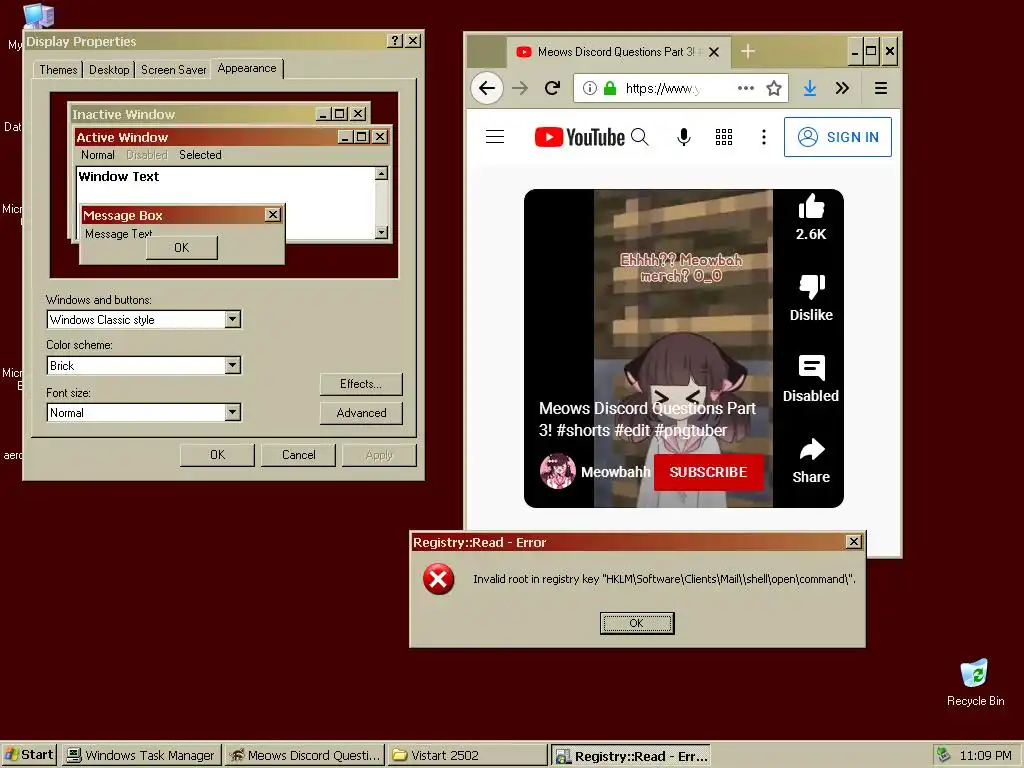
Task: Expand the Windows and buttons dropdown
Action: pos(232,319)
